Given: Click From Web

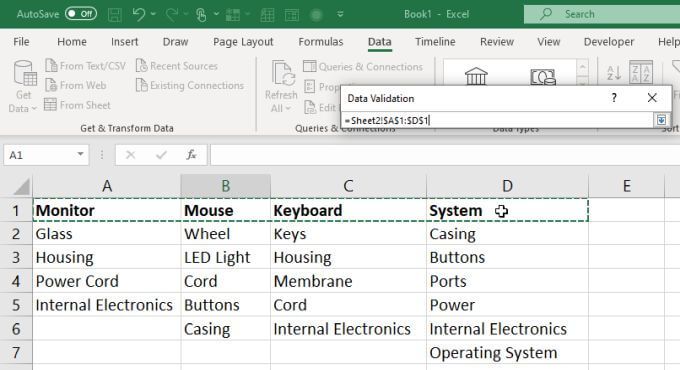Looking at the screenshot, I should pos(75,85).
